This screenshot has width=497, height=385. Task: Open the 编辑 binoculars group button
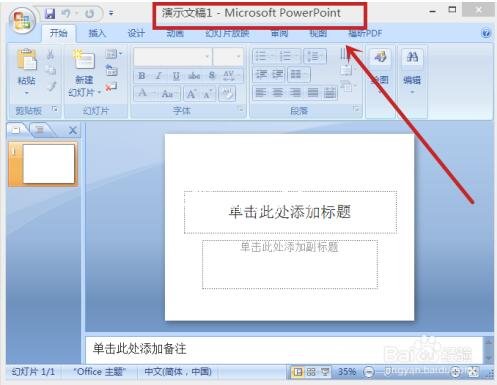412,70
